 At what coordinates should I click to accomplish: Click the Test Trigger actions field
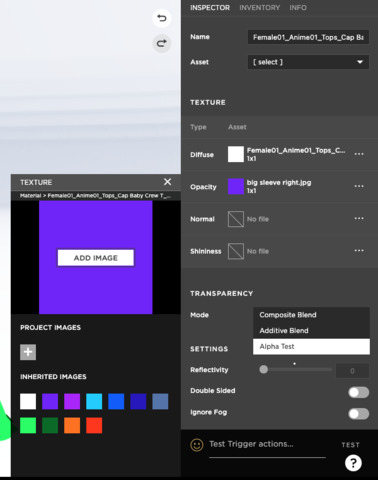267,447
